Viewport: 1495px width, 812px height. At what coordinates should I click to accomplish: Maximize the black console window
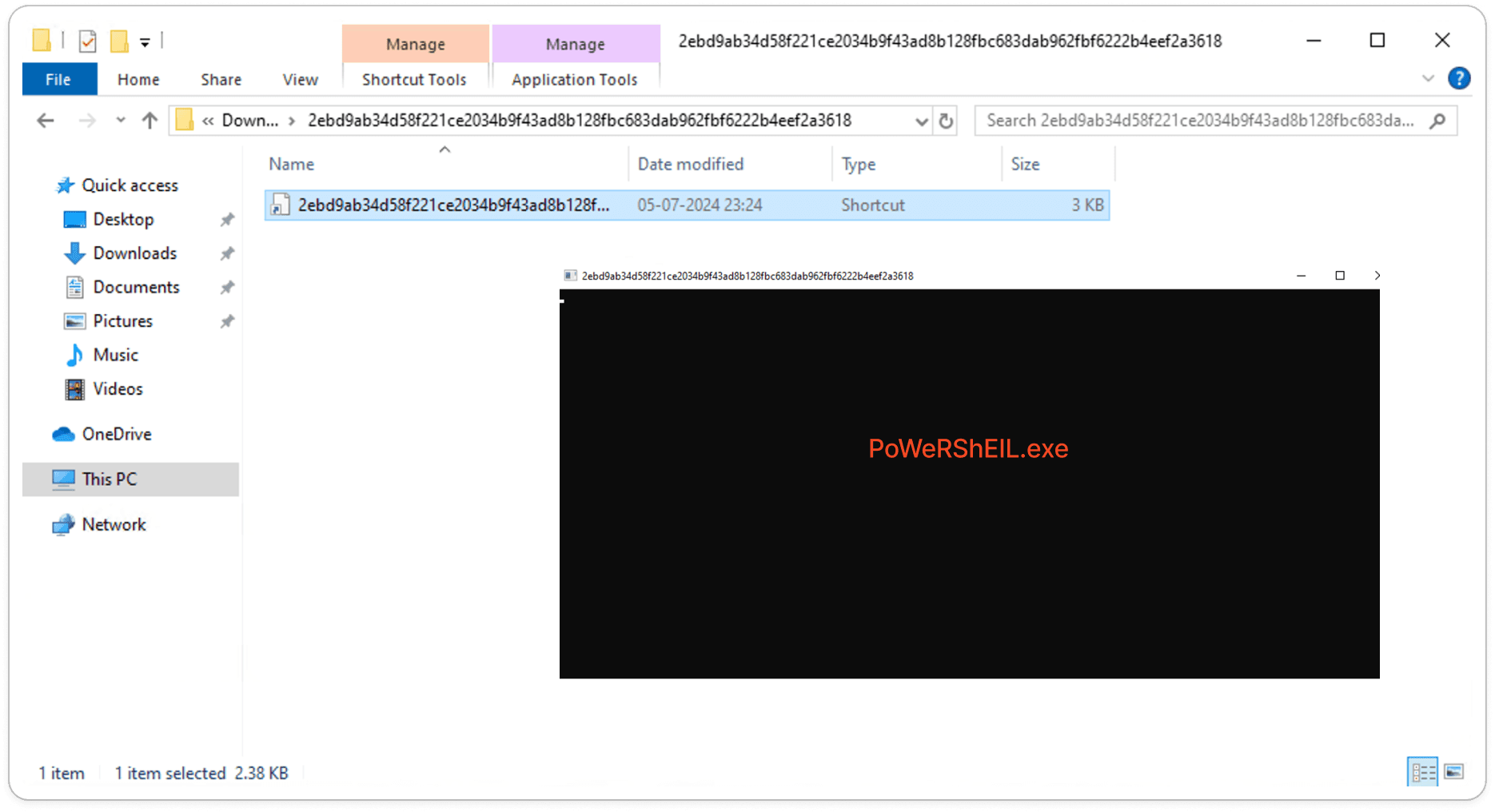(1340, 276)
